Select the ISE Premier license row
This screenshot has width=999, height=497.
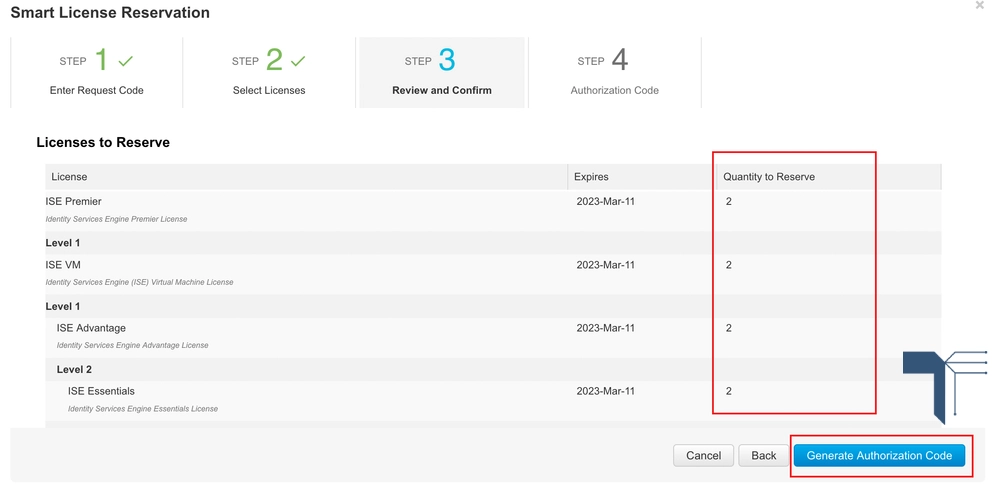click(x=493, y=210)
